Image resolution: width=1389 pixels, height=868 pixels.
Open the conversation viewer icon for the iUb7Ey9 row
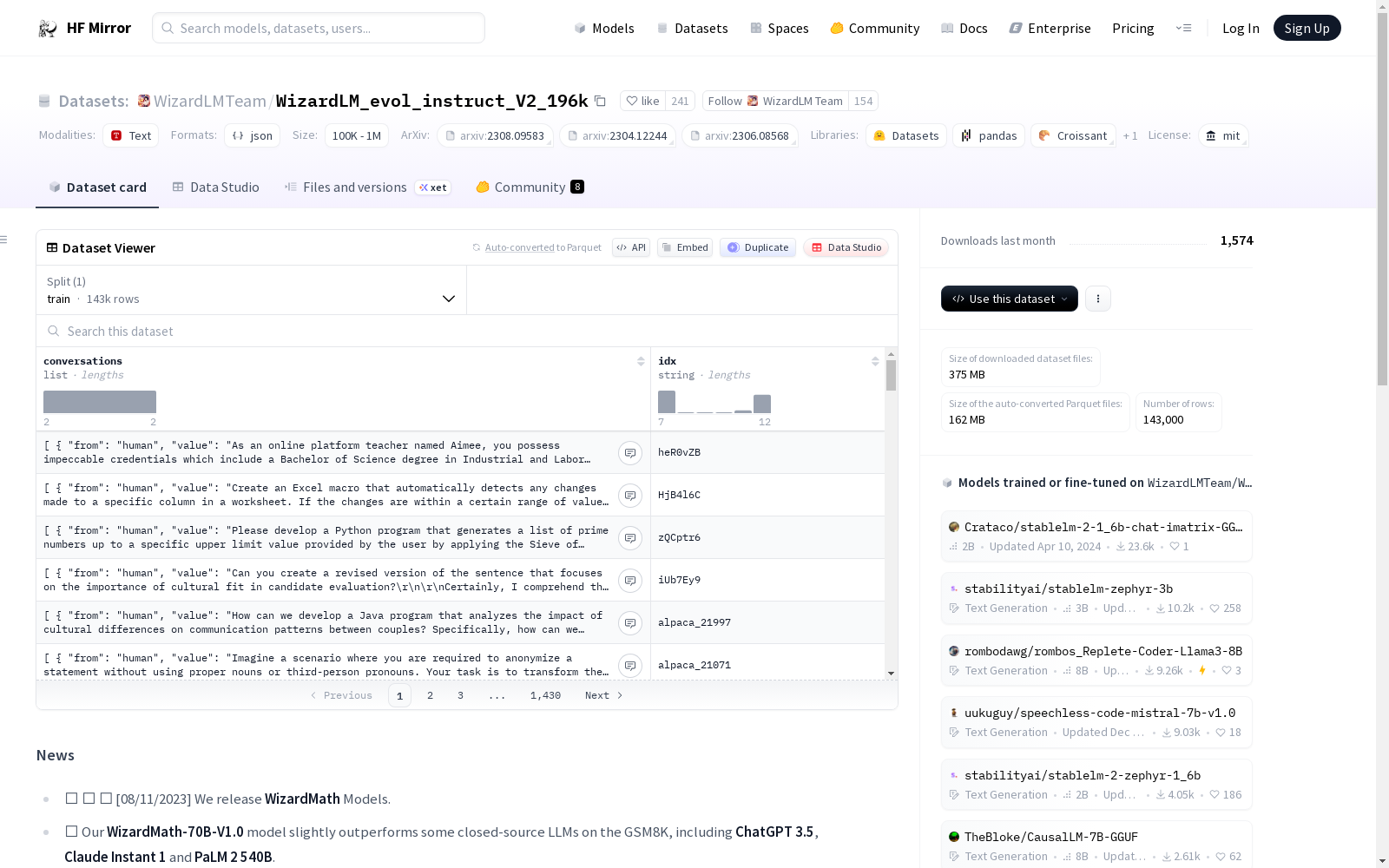630,580
